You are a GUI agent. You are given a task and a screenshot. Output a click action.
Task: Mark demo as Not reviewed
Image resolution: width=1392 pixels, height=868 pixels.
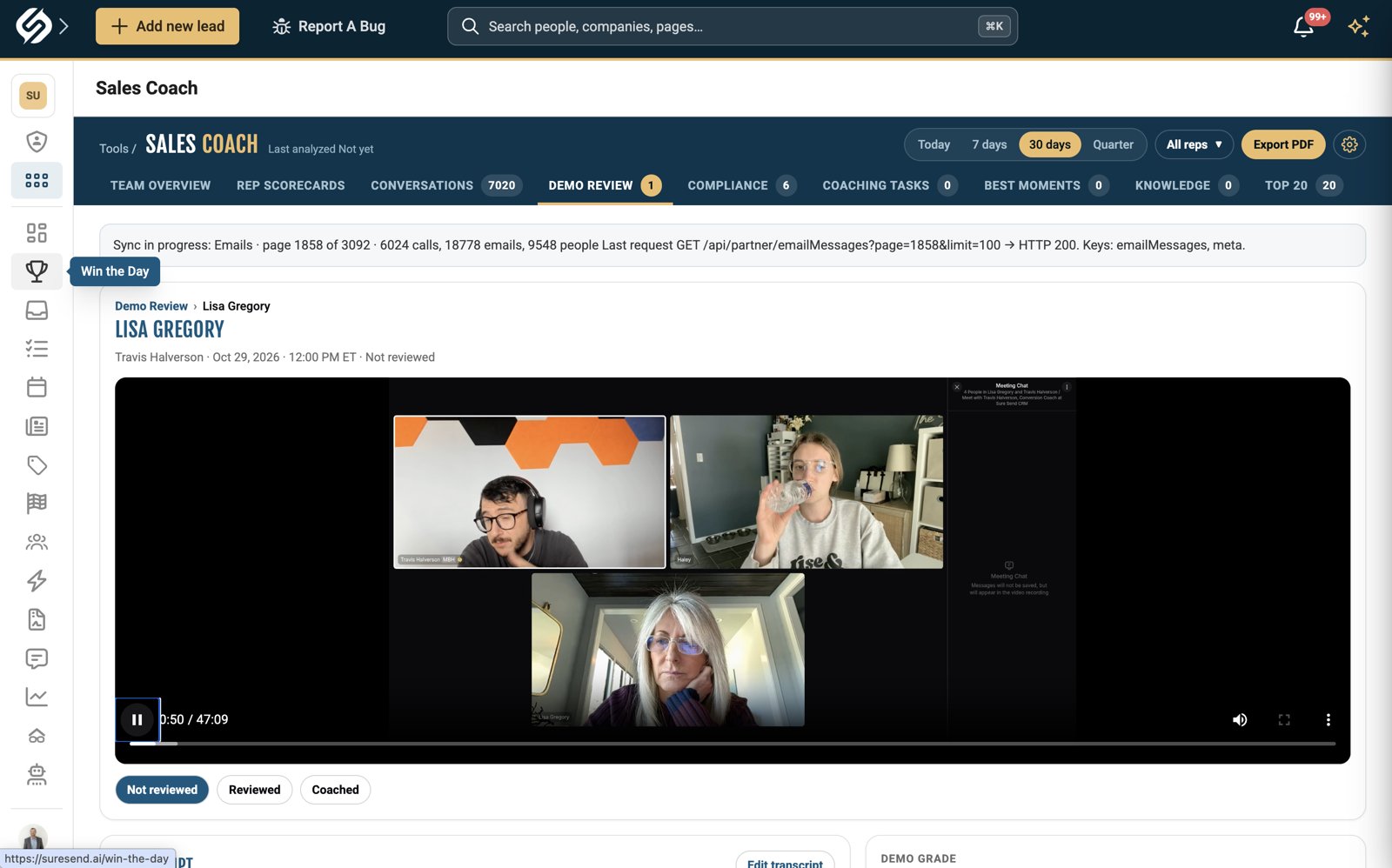pyautogui.click(x=162, y=790)
